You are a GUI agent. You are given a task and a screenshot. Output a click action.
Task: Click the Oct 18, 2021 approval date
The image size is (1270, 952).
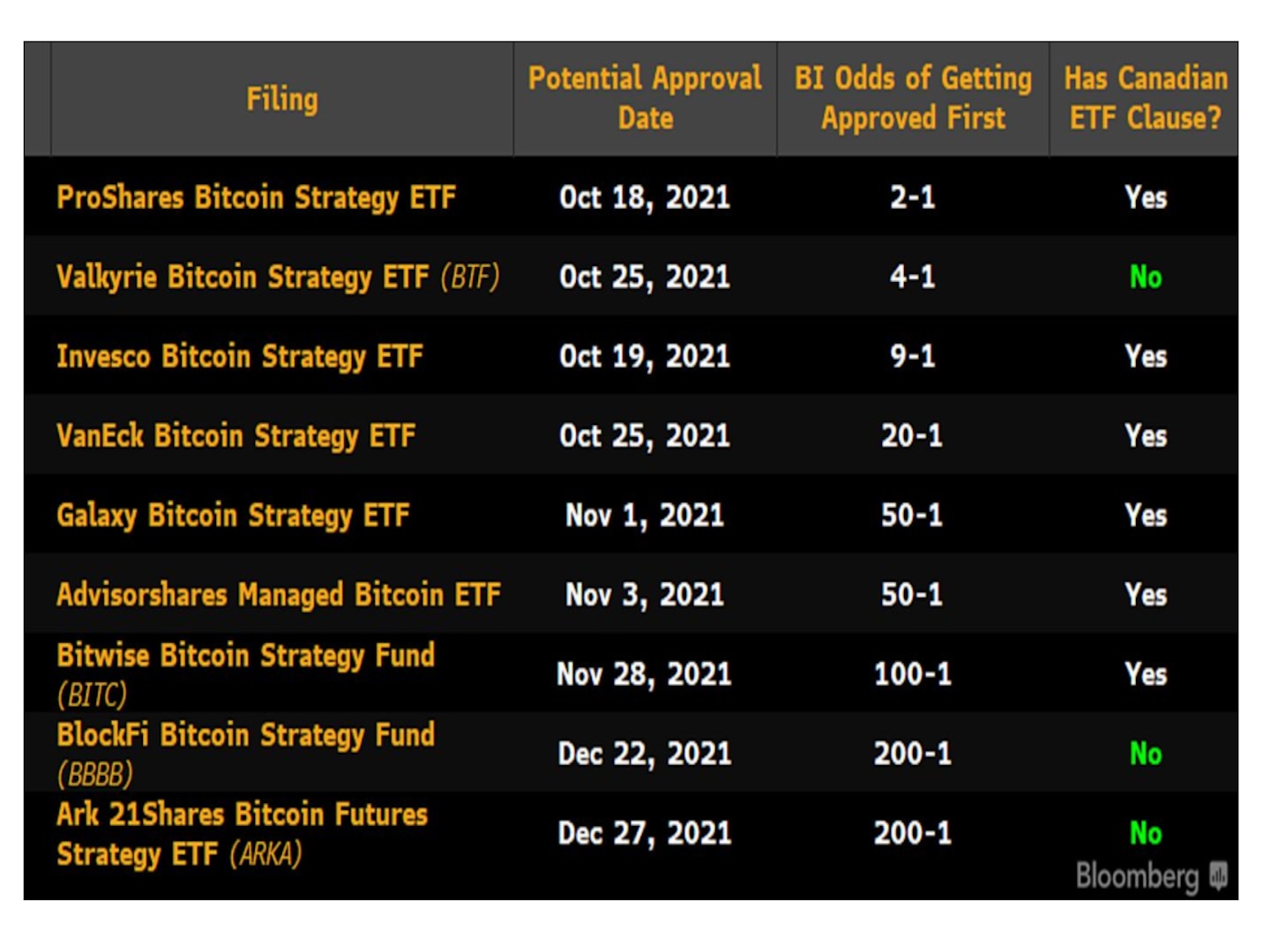645,197
